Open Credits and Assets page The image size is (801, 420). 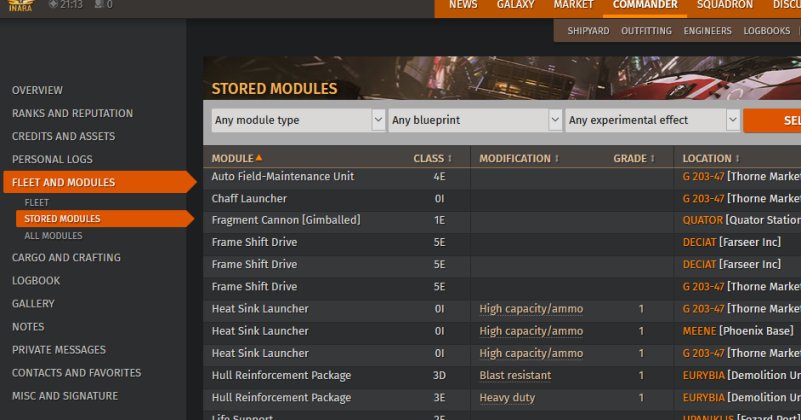(63, 136)
